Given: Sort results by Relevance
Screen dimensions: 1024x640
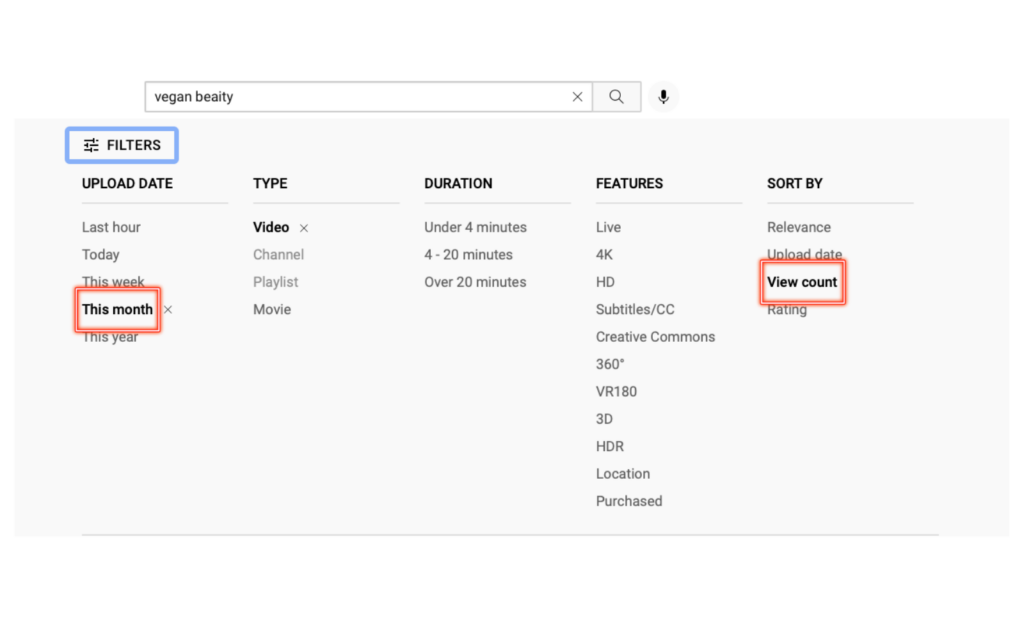Looking at the screenshot, I should [798, 227].
